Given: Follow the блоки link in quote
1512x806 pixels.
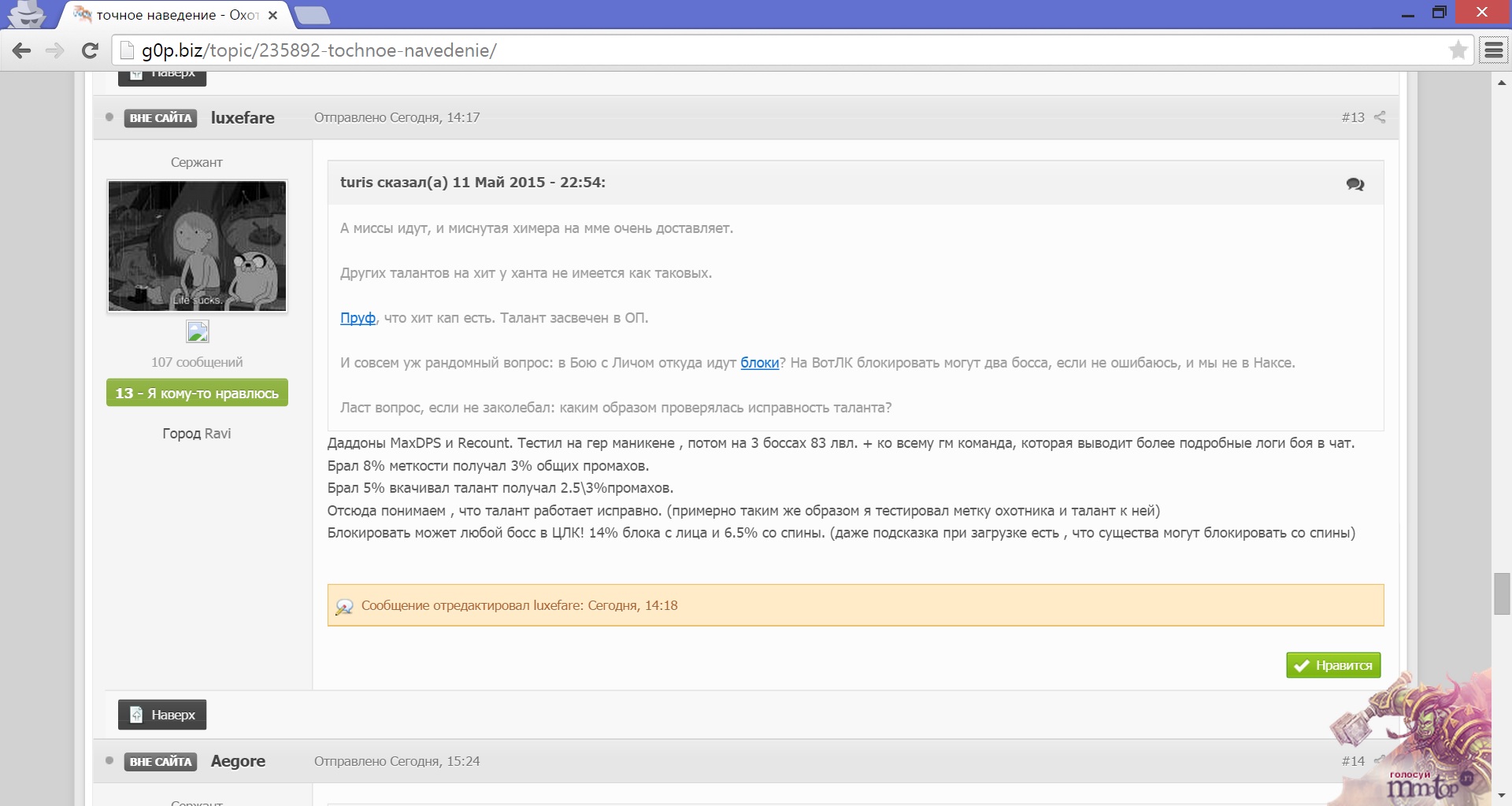Looking at the screenshot, I should (759, 363).
